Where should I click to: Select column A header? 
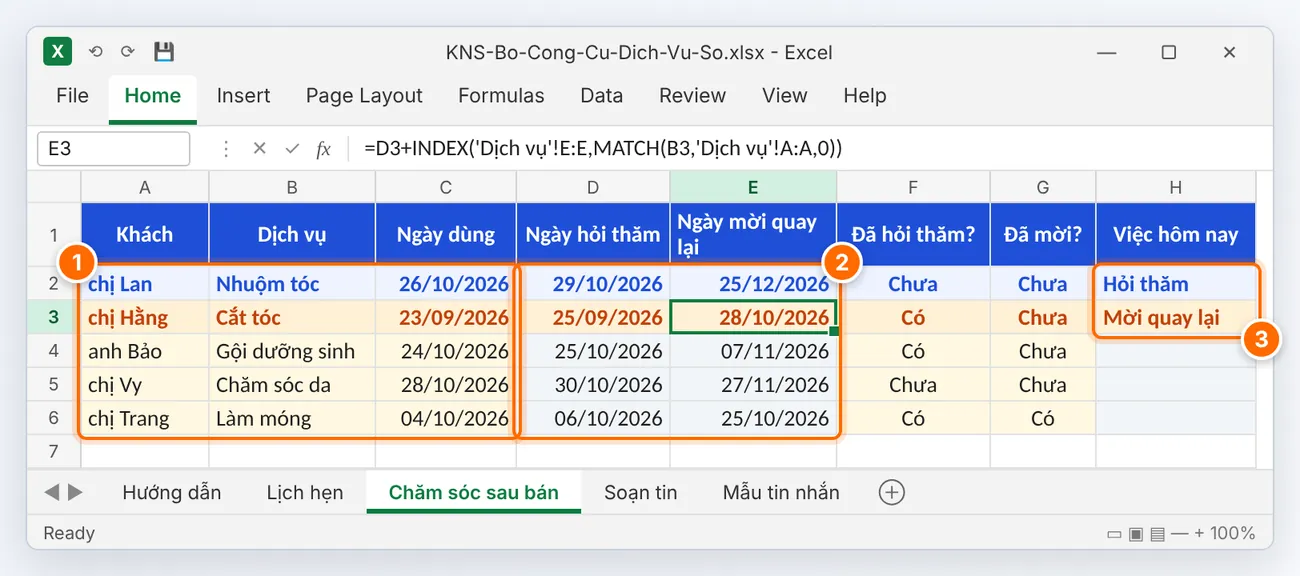coord(145,187)
